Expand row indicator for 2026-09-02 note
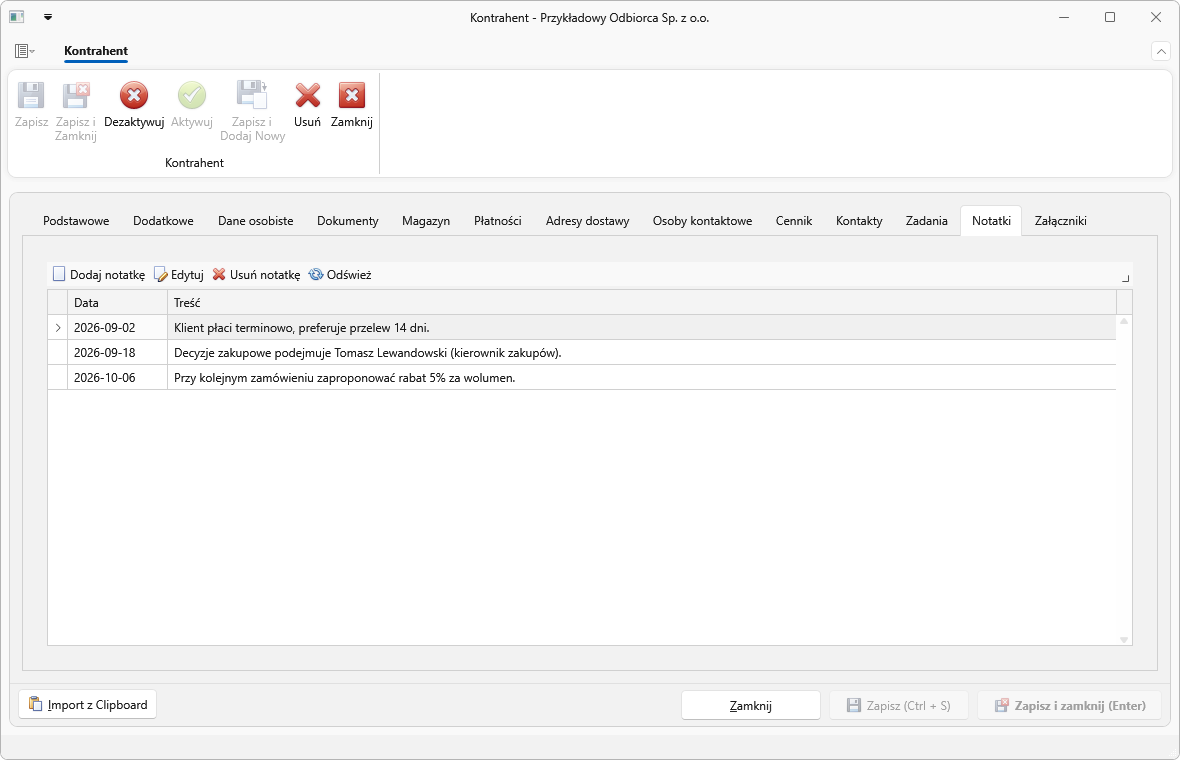Viewport: 1180px width, 760px height. (x=58, y=327)
